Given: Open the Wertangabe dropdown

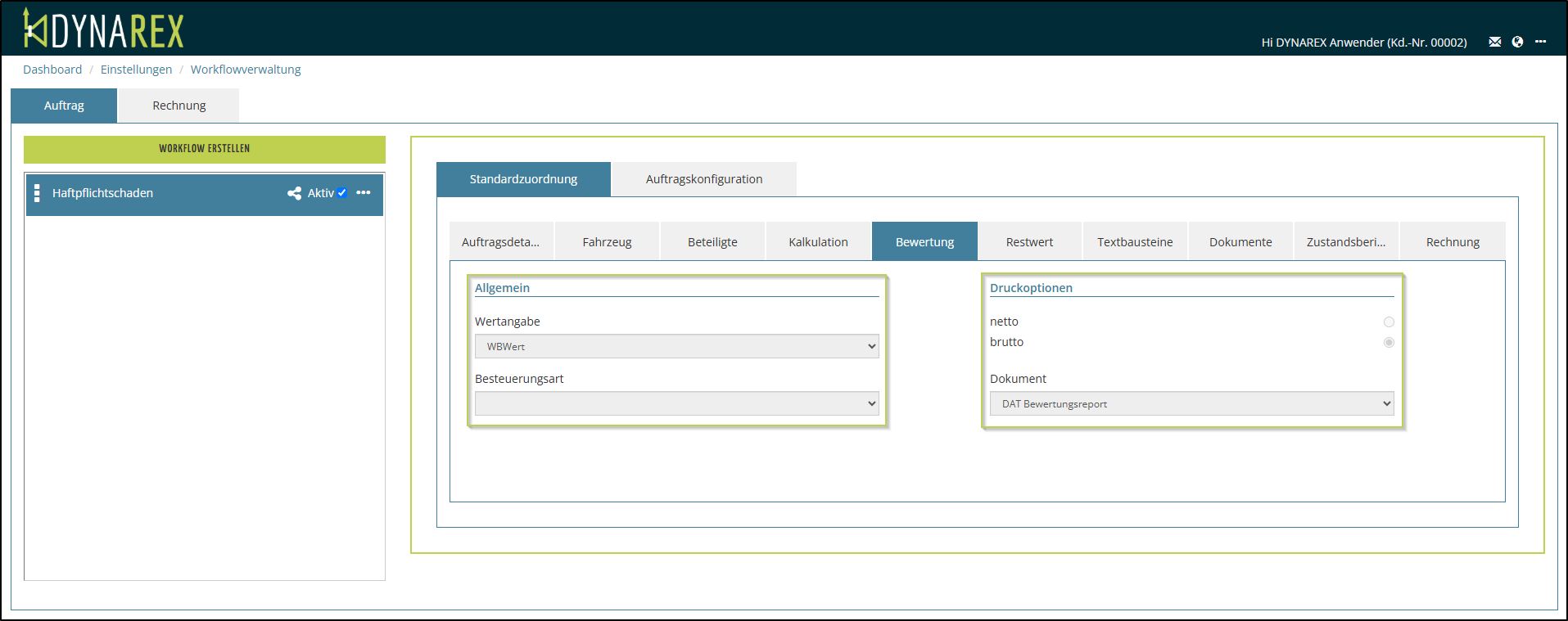Looking at the screenshot, I should point(676,346).
